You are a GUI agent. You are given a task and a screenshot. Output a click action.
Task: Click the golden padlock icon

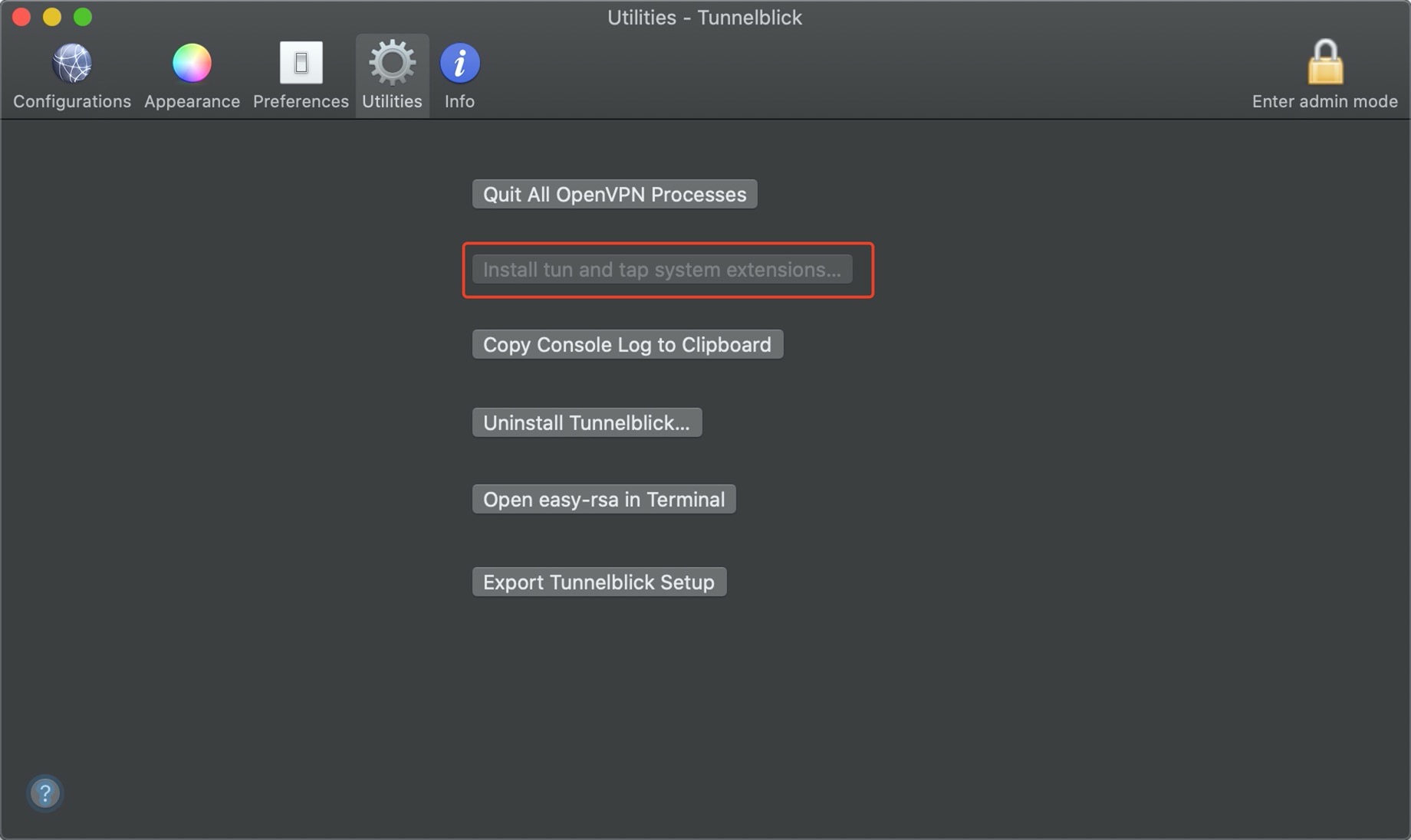click(x=1324, y=61)
